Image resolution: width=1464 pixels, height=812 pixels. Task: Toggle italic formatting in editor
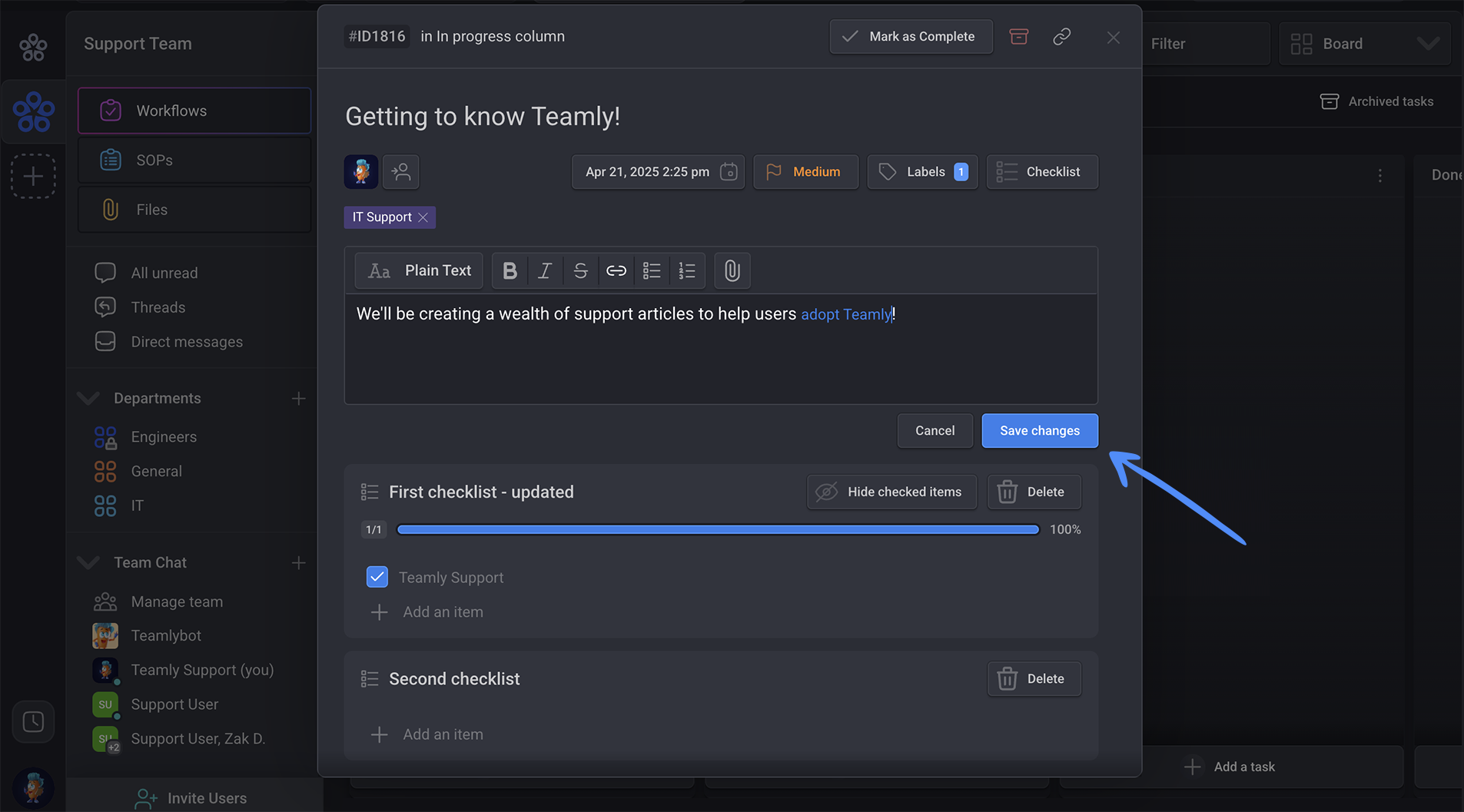point(545,270)
